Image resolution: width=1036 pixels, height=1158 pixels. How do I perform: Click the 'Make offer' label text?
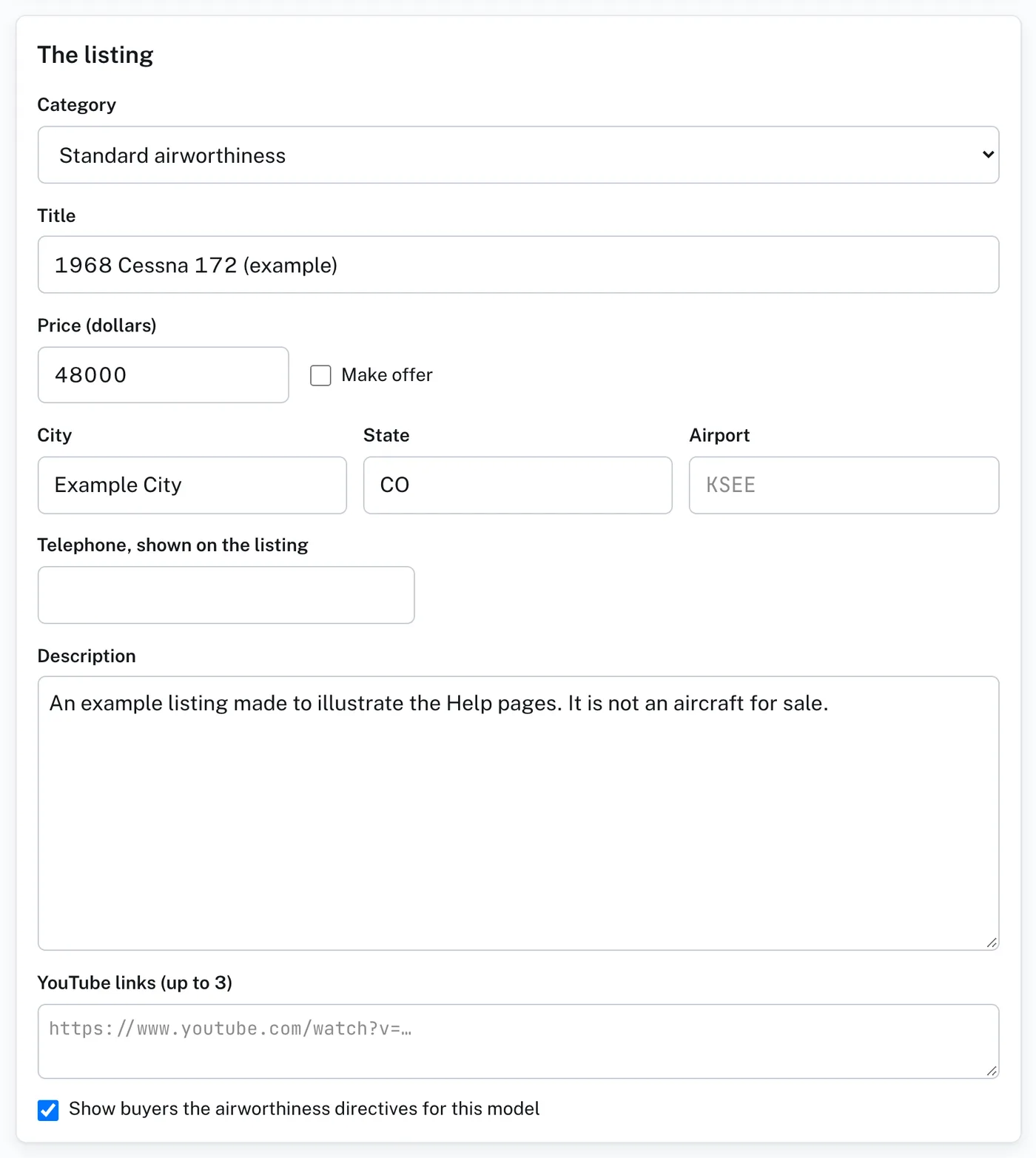tap(387, 375)
